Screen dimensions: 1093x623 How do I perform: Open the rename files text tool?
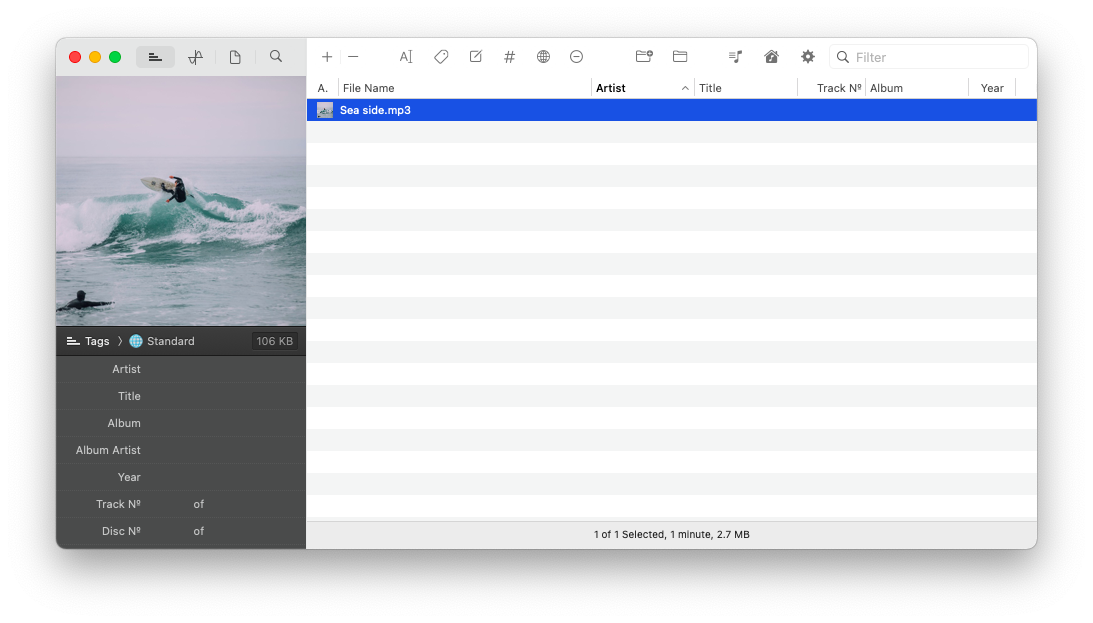click(406, 57)
